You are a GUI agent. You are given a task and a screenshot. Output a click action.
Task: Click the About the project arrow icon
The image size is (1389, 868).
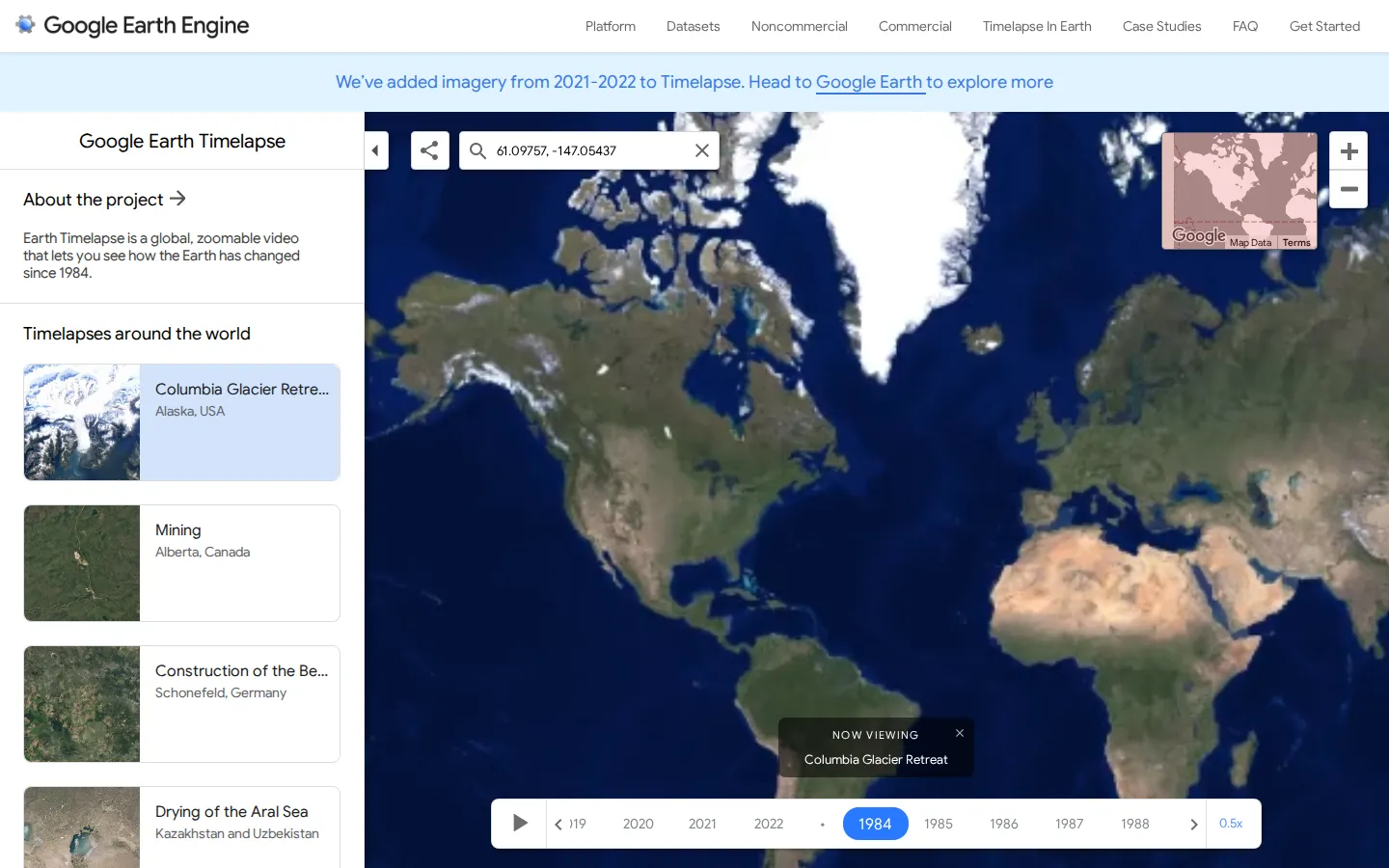[177, 199]
